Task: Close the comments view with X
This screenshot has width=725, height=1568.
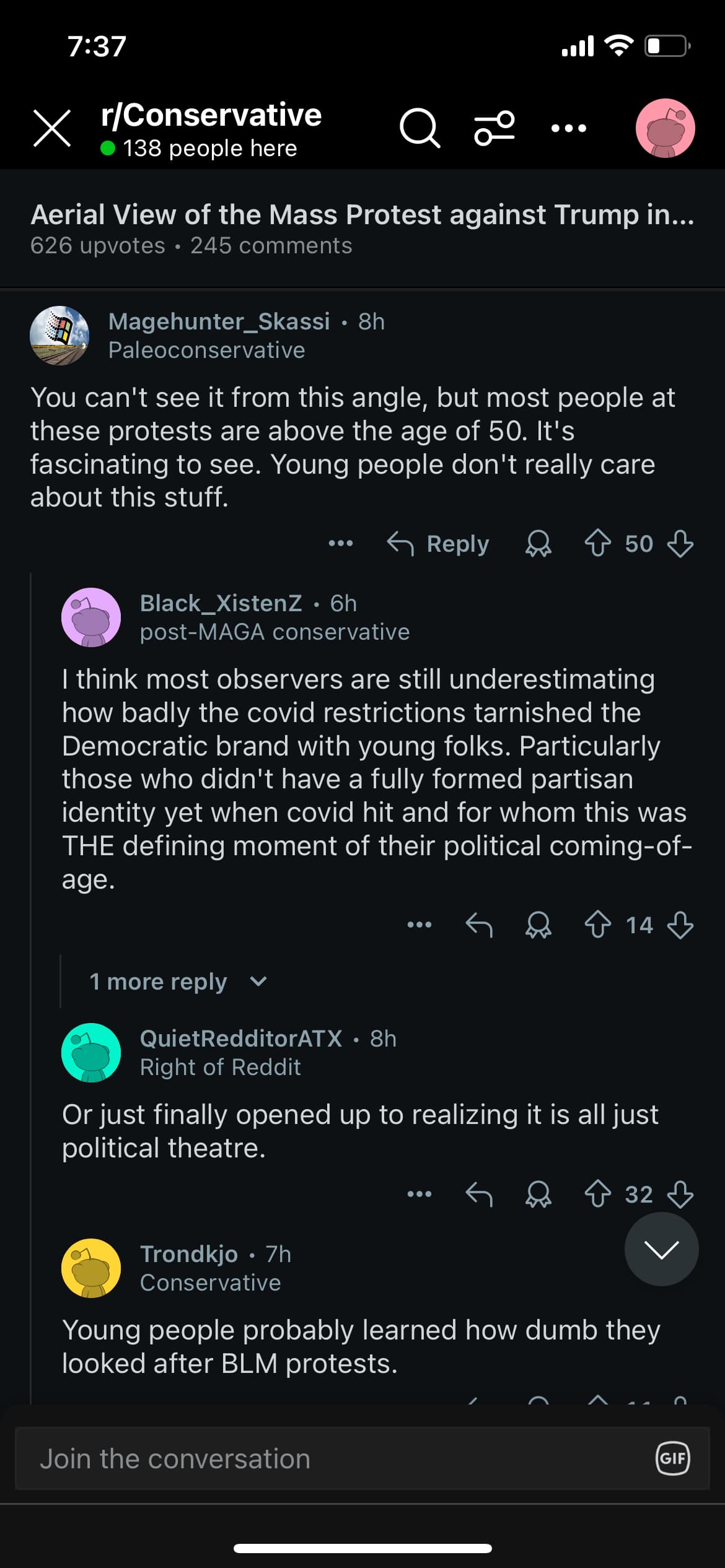Action: [x=52, y=128]
